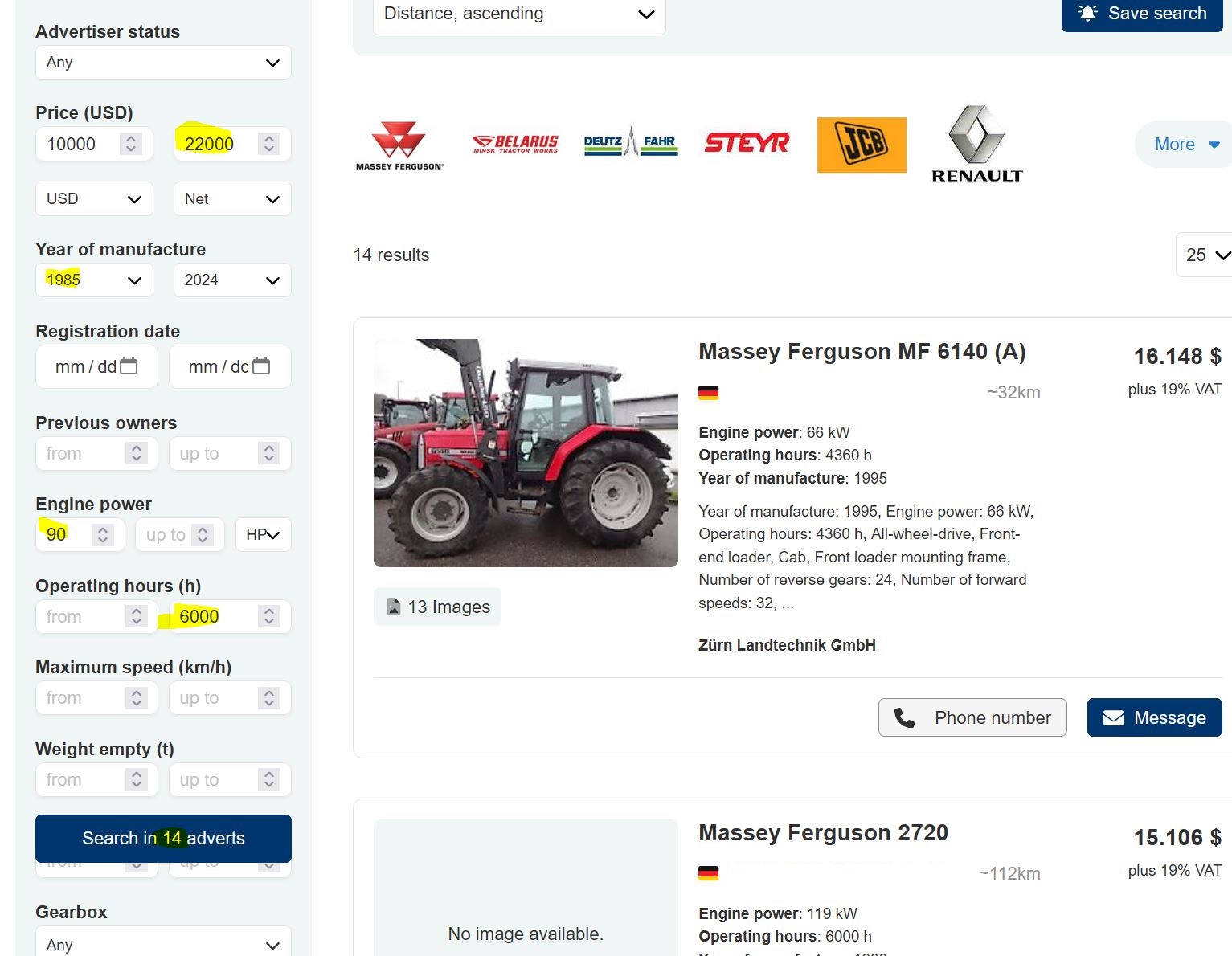Image resolution: width=1232 pixels, height=956 pixels.
Task: Open Advertiser status dropdown
Action: pos(163,63)
